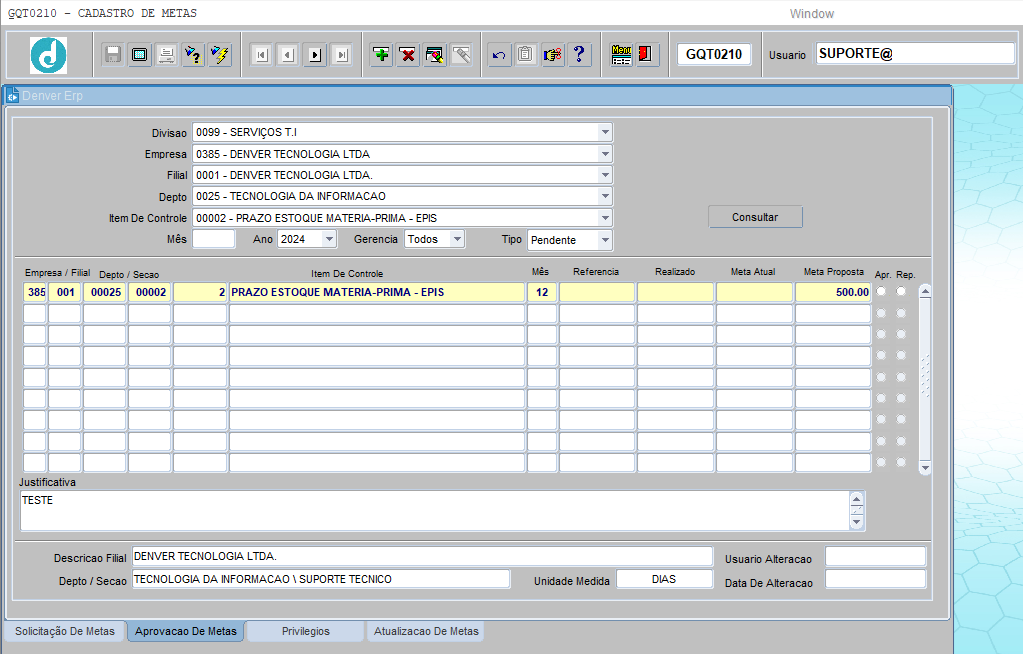Click the Execute Query lightning icon
This screenshot has width=1023, height=654.
click(220, 55)
